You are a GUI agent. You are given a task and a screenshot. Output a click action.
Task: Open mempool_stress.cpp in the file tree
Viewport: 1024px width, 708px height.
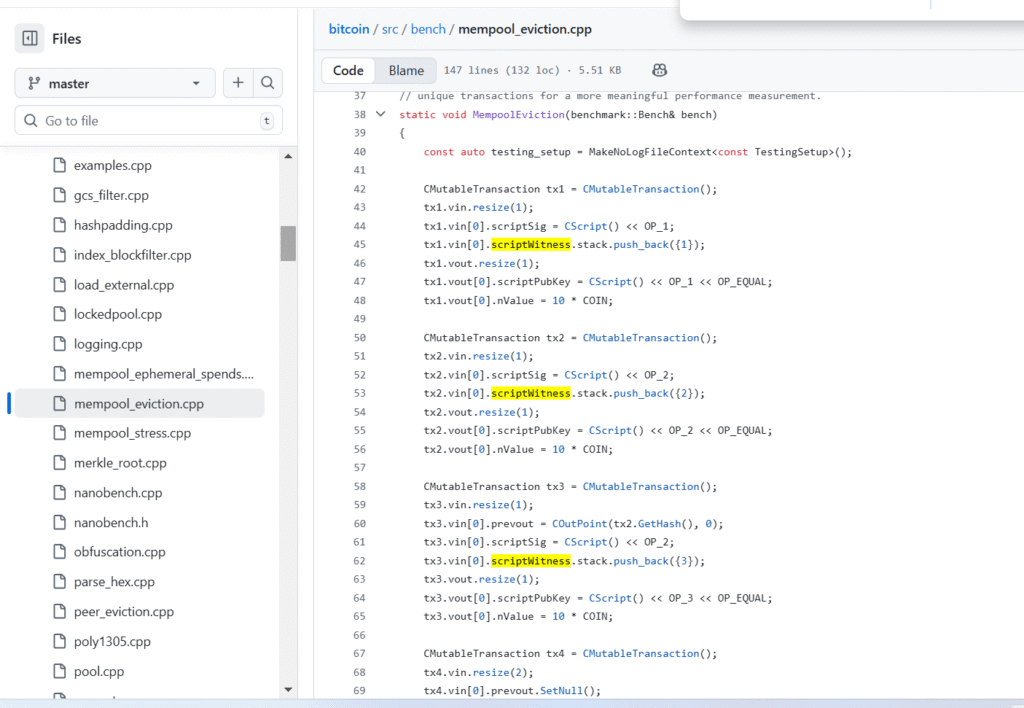pyautogui.click(x=132, y=433)
